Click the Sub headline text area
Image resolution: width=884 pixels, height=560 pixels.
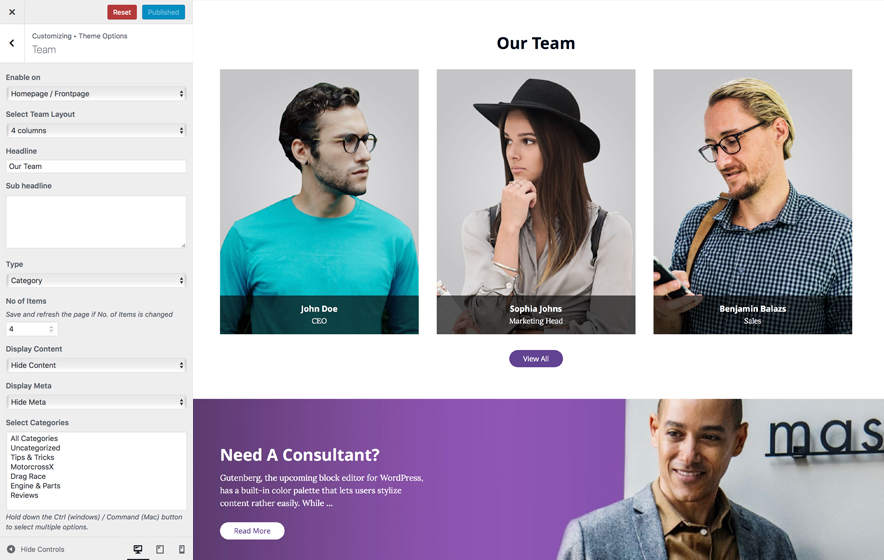pos(96,222)
